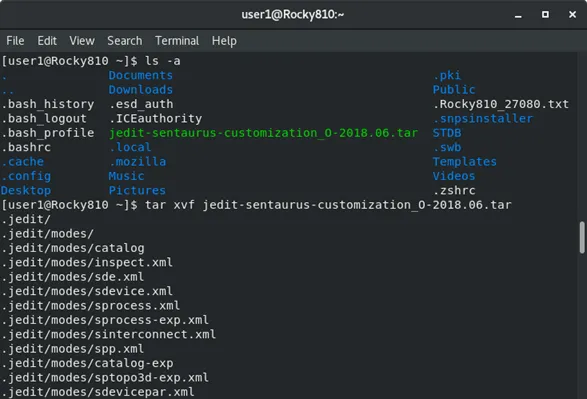
Task: Click the green jedit tar file name in listing
Action: (263, 133)
